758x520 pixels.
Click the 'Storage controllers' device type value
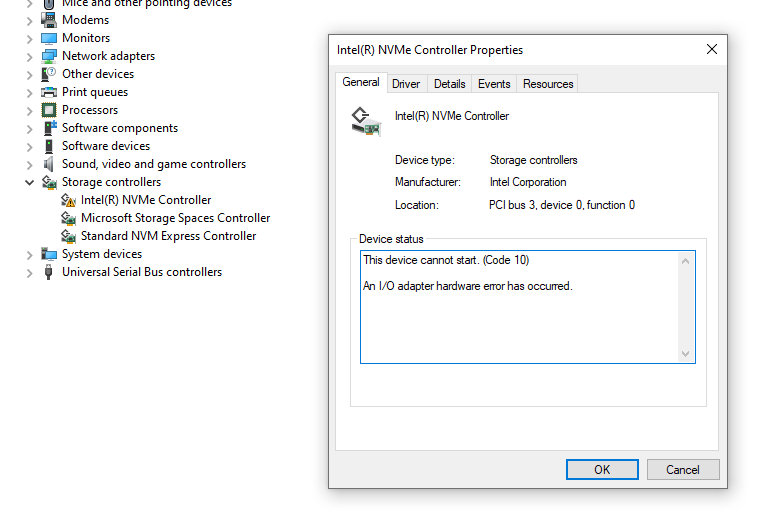click(x=534, y=160)
